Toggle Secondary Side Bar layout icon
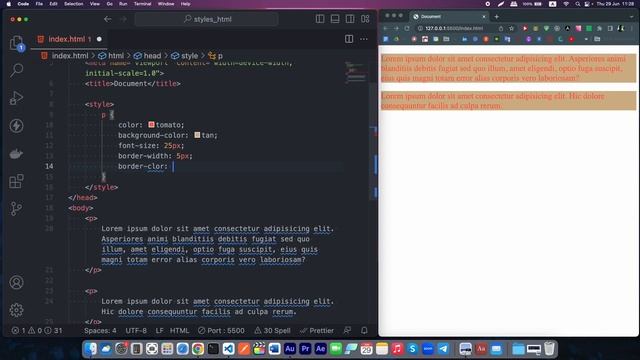This screenshot has width=640, height=360. [350, 19]
